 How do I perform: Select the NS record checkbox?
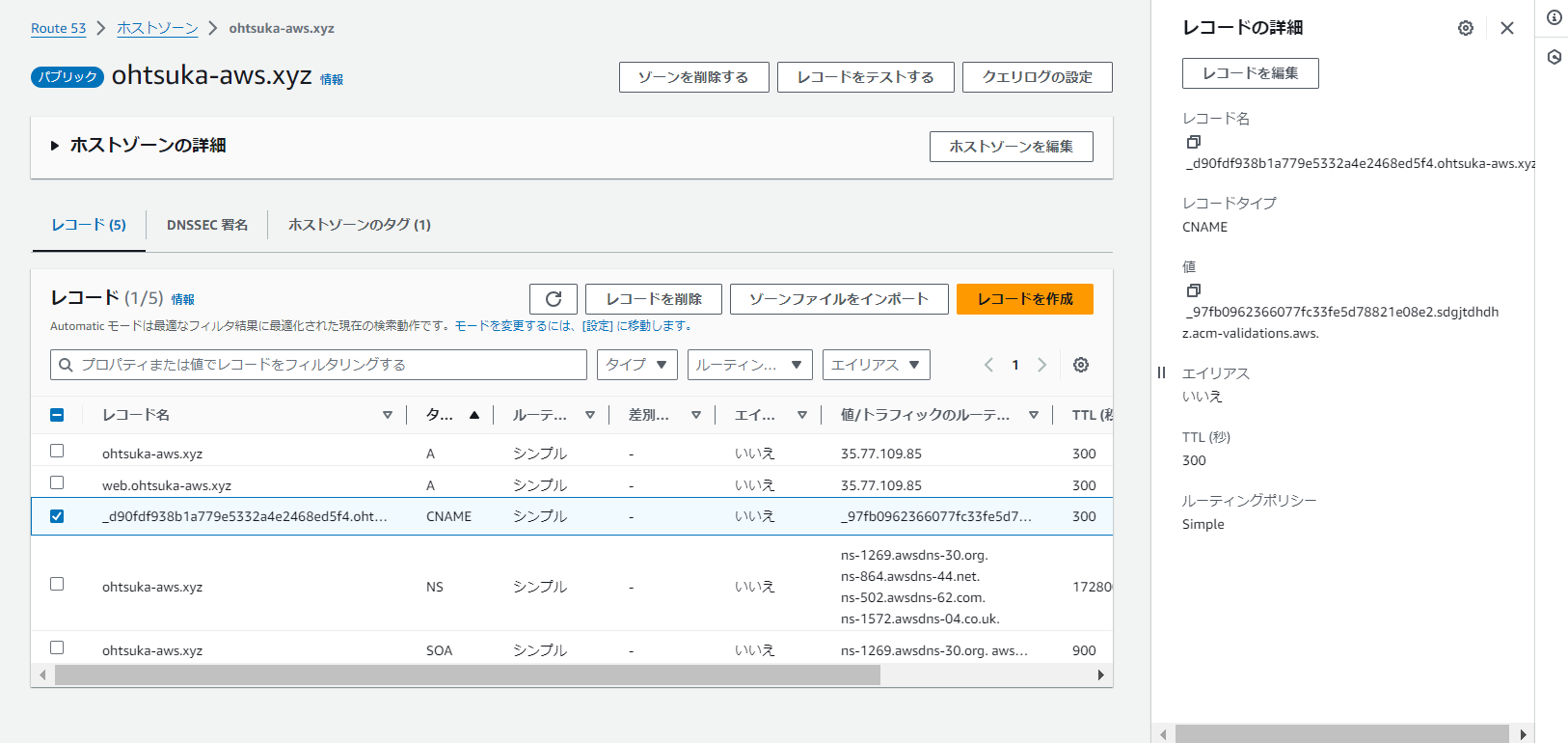click(57, 585)
